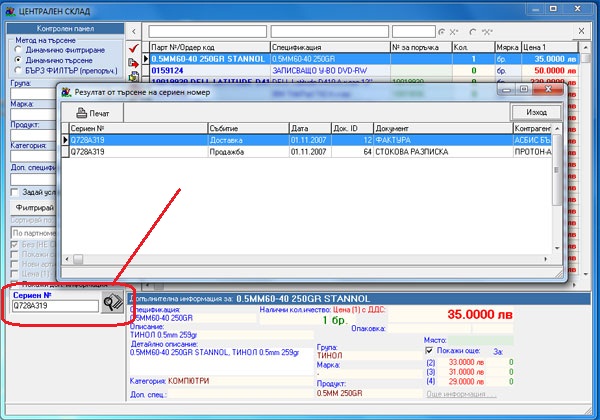
Task: Toggle the Покажи още checkbox
Action: pos(431,351)
